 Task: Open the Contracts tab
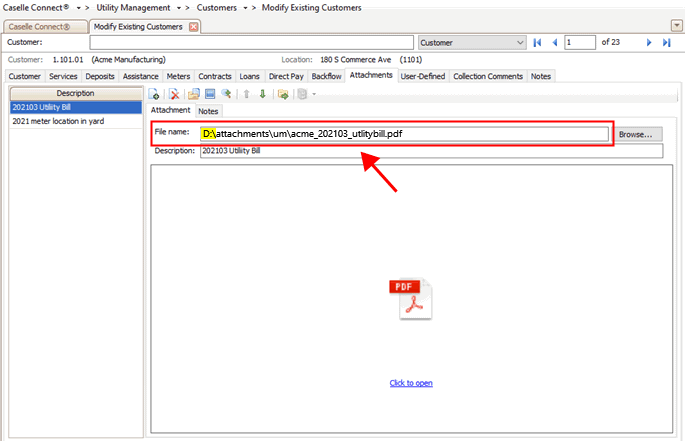[x=214, y=76]
